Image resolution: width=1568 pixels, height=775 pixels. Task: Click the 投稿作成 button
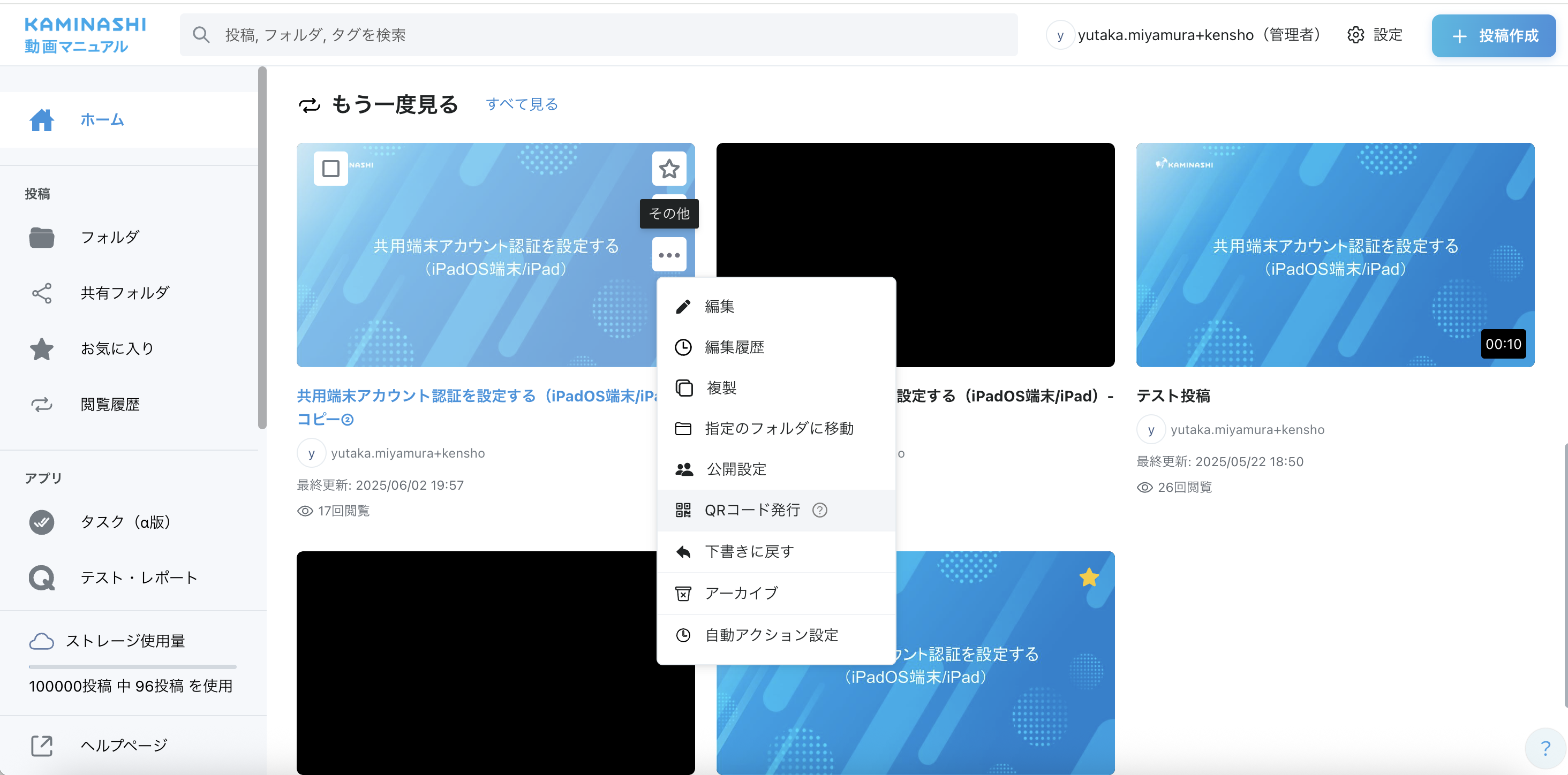tap(1493, 36)
